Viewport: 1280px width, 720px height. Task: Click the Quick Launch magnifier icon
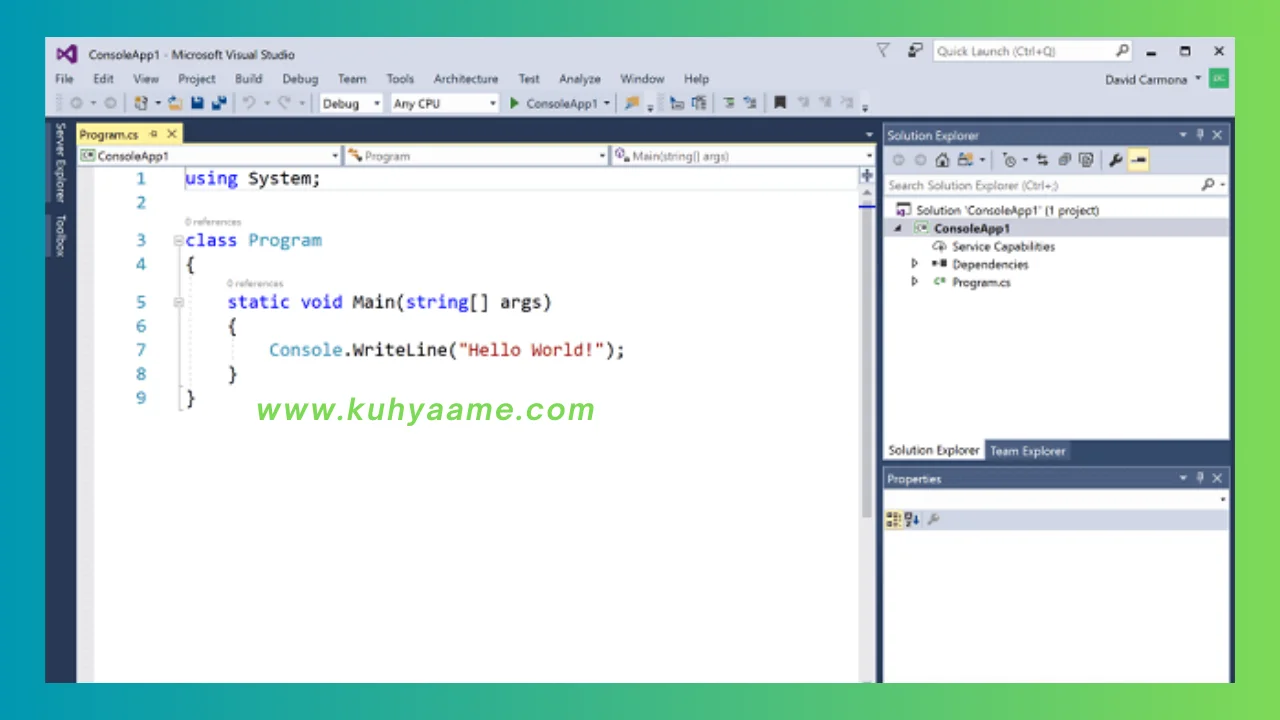point(1122,51)
